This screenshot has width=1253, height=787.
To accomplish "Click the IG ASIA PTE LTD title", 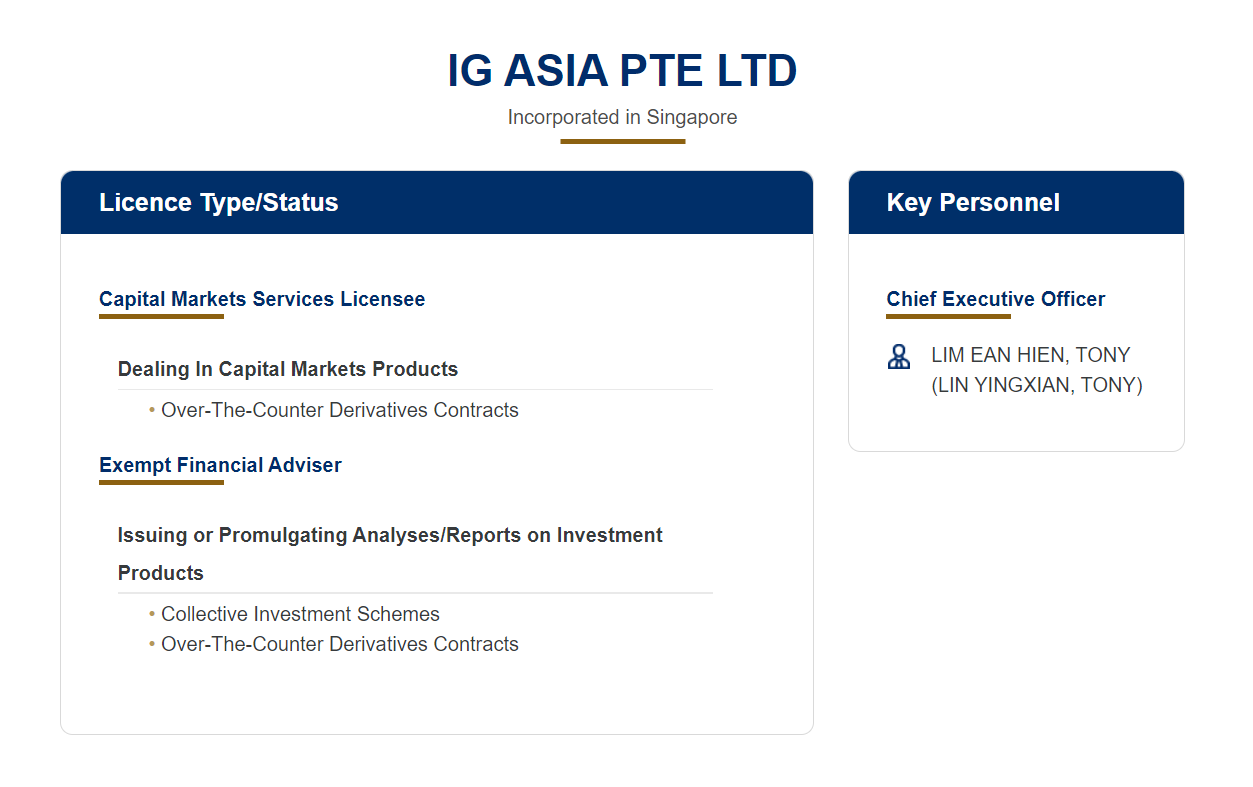I will coord(622,71).
